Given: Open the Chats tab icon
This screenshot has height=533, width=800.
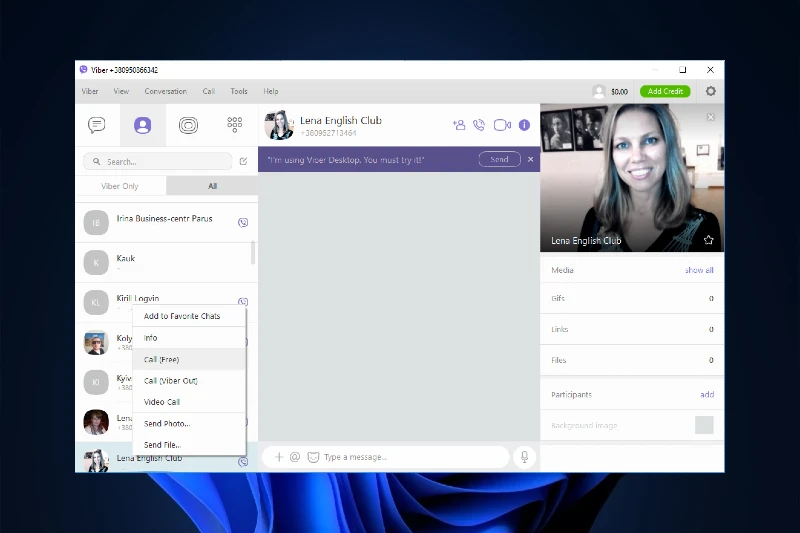Looking at the screenshot, I should 97,125.
